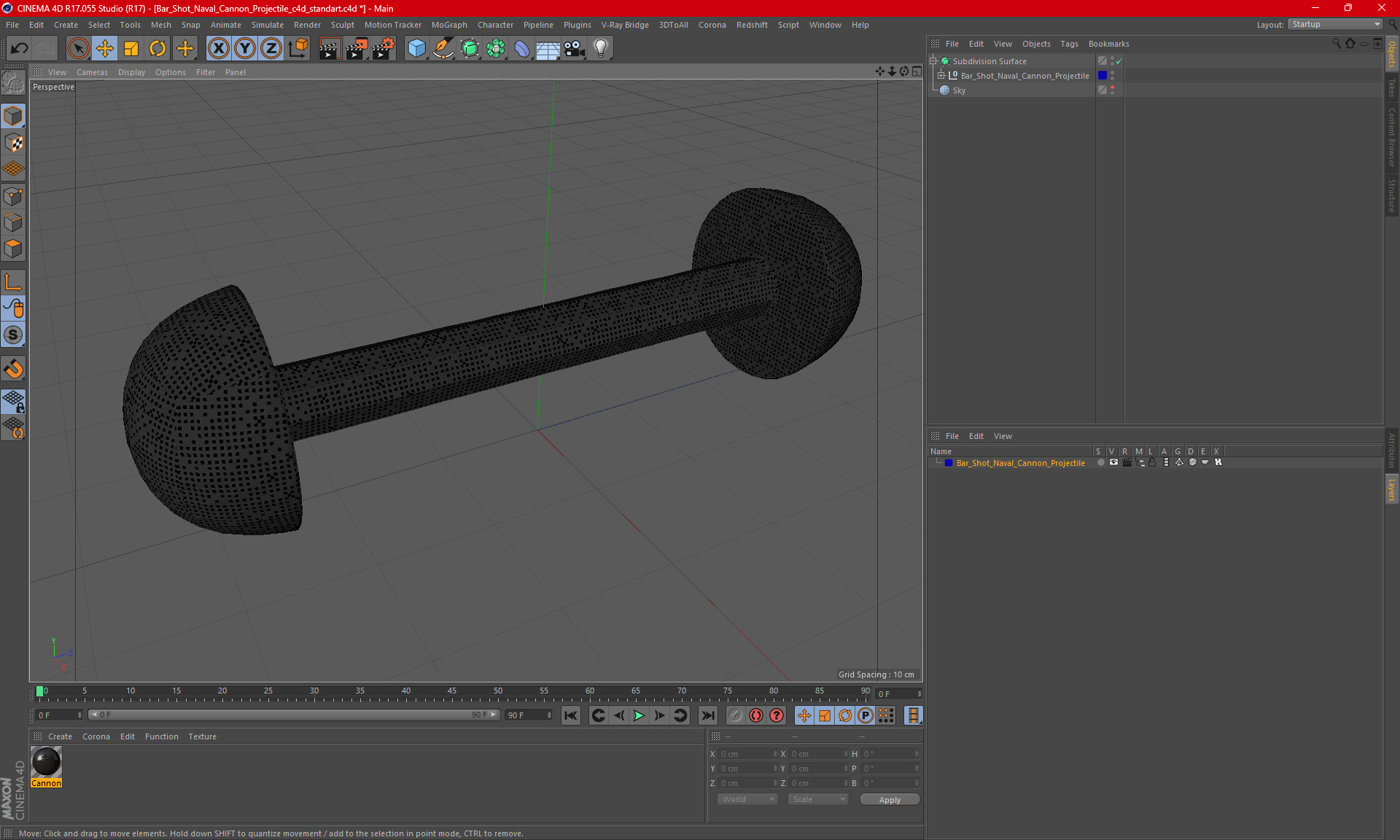Click frame 45 on the timeline ruler
This screenshot has height=840, width=1400.
(452, 691)
